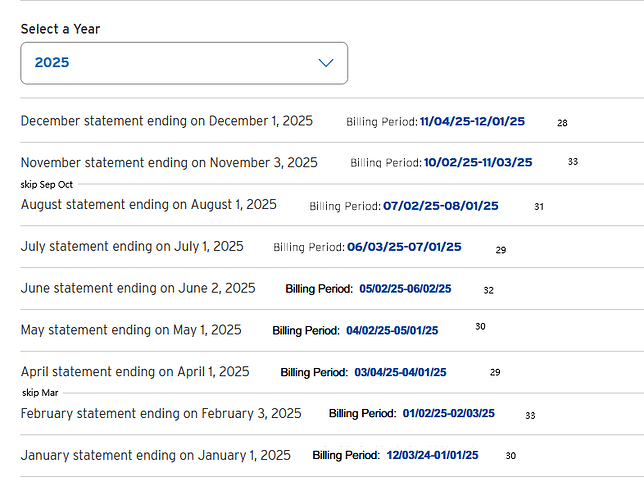This screenshot has width=644, height=500.
Task: Open November statement ending November 3, 2025
Action: (169, 162)
